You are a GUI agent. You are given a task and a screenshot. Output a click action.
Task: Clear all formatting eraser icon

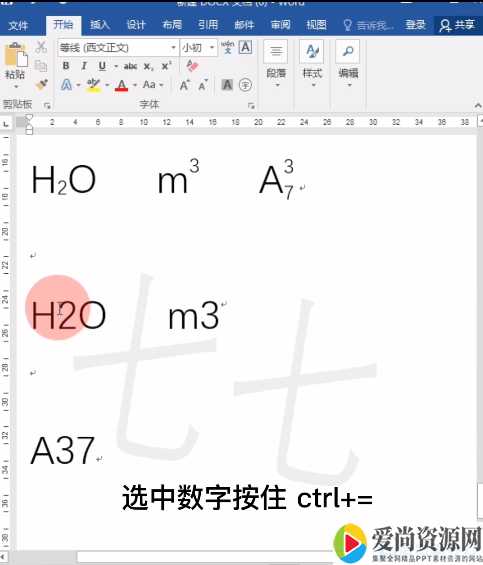[192, 66]
